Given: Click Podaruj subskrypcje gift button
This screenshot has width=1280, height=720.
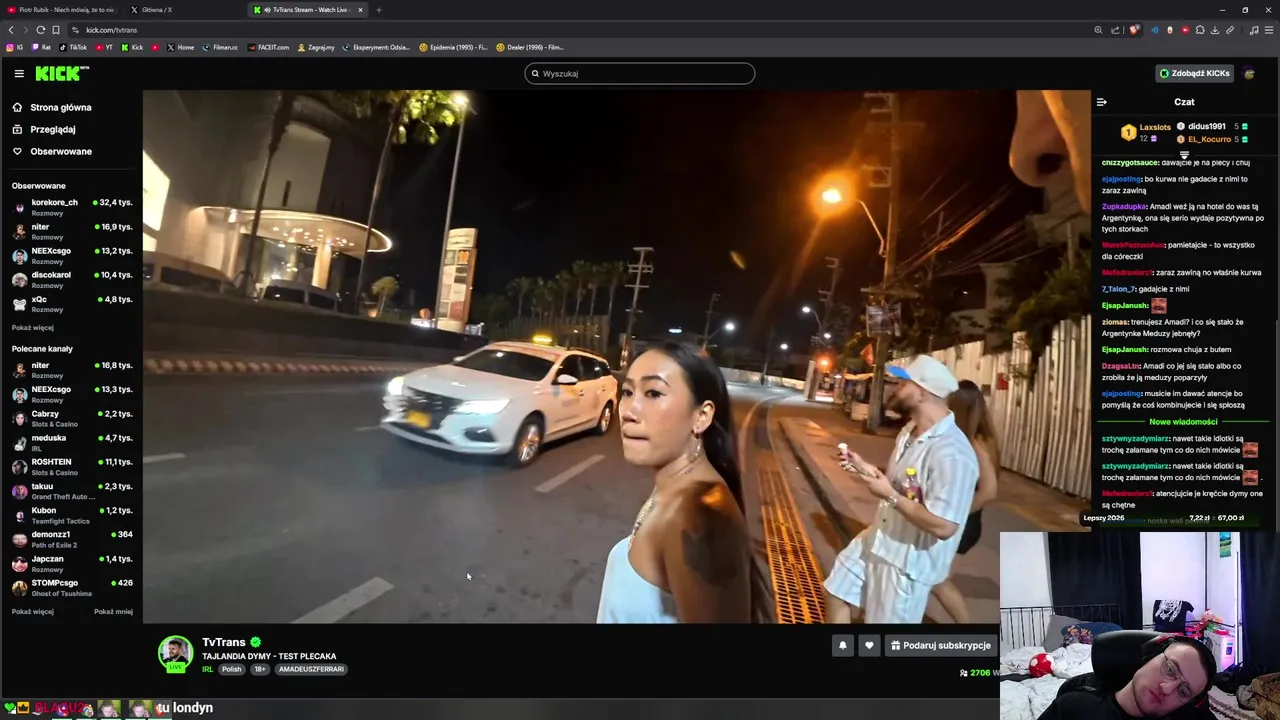Looking at the screenshot, I should click(x=941, y=646).
